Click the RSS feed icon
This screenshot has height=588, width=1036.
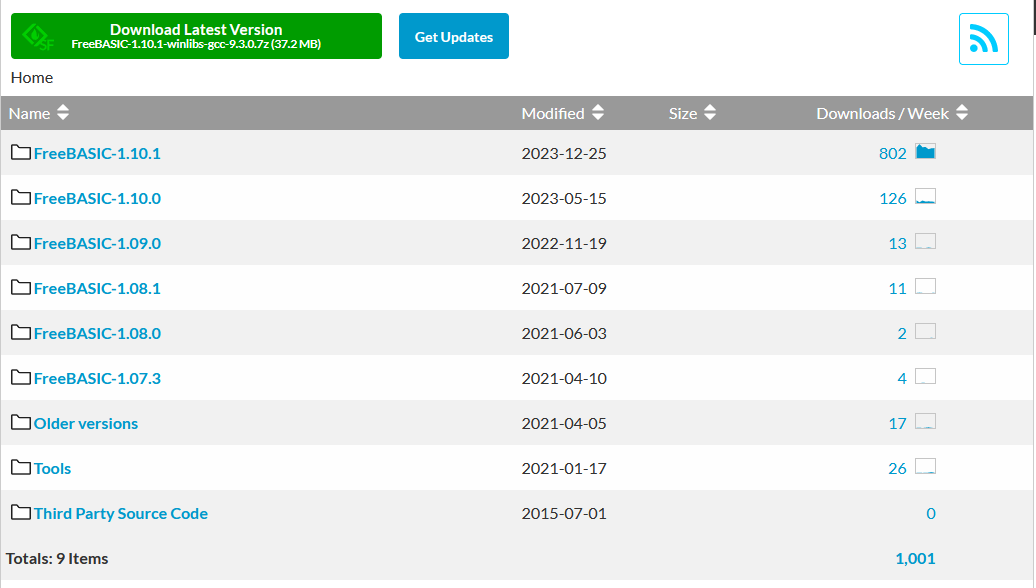(983, 39)
